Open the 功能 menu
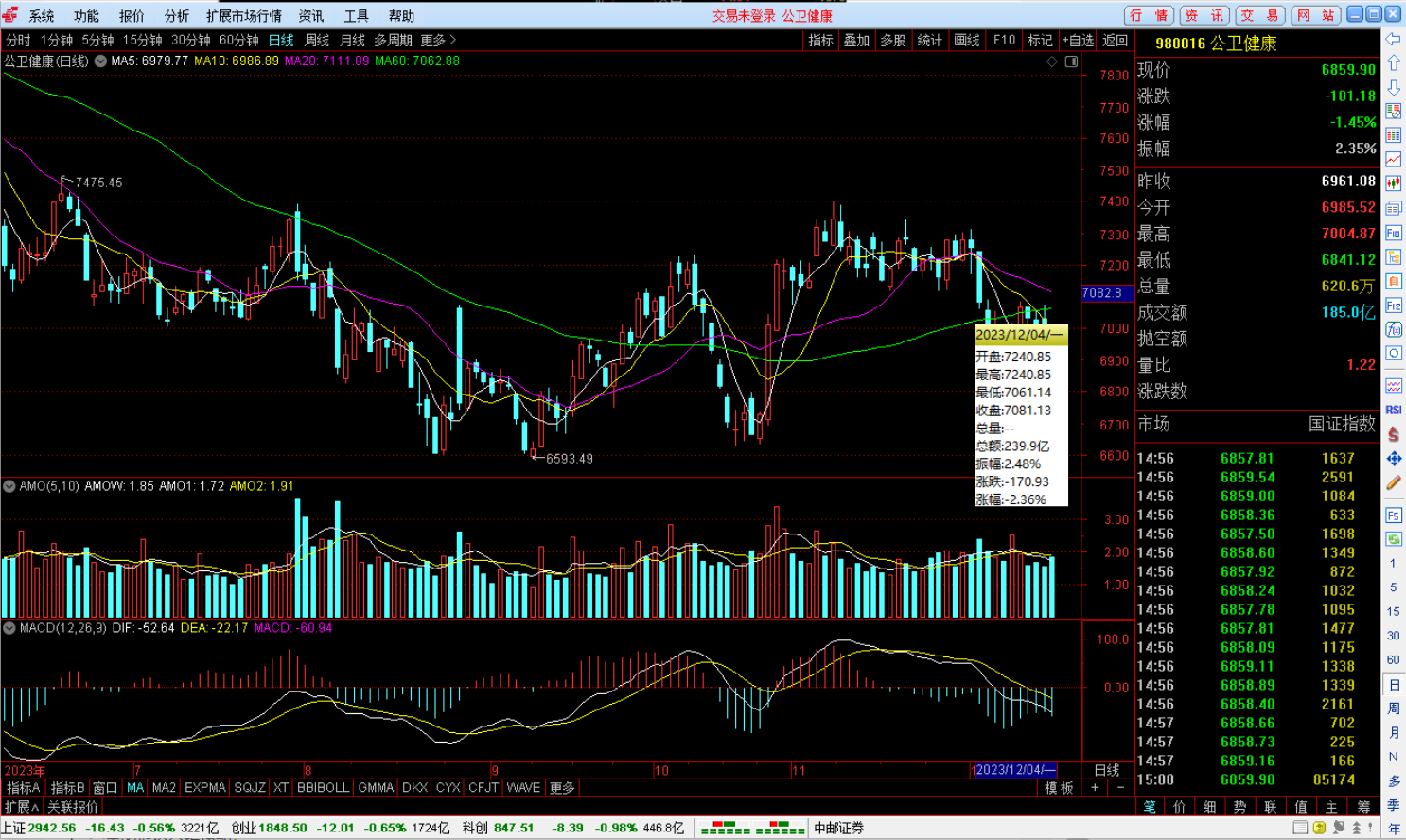1406x840 pixels. click(86, 16)
